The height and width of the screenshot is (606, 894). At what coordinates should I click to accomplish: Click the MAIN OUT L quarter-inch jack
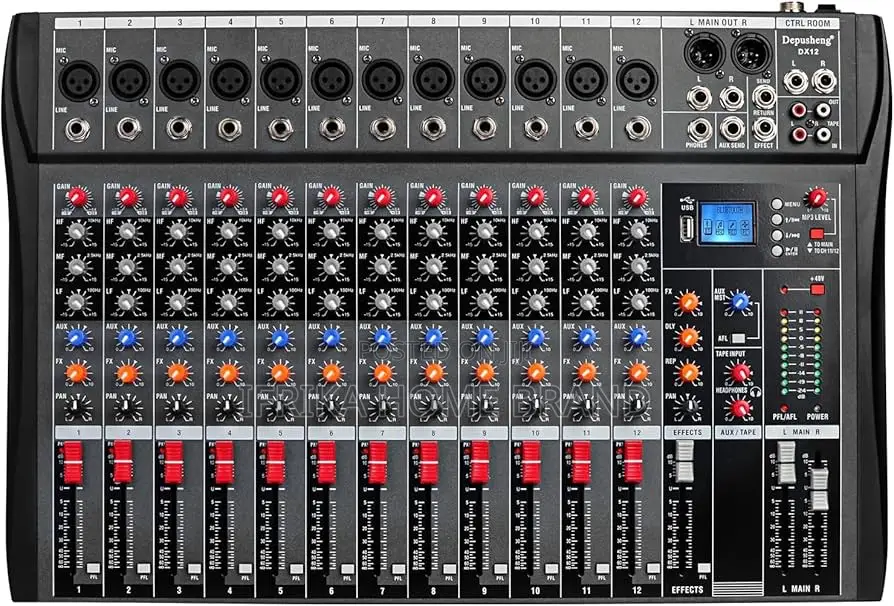pos(700,98)
